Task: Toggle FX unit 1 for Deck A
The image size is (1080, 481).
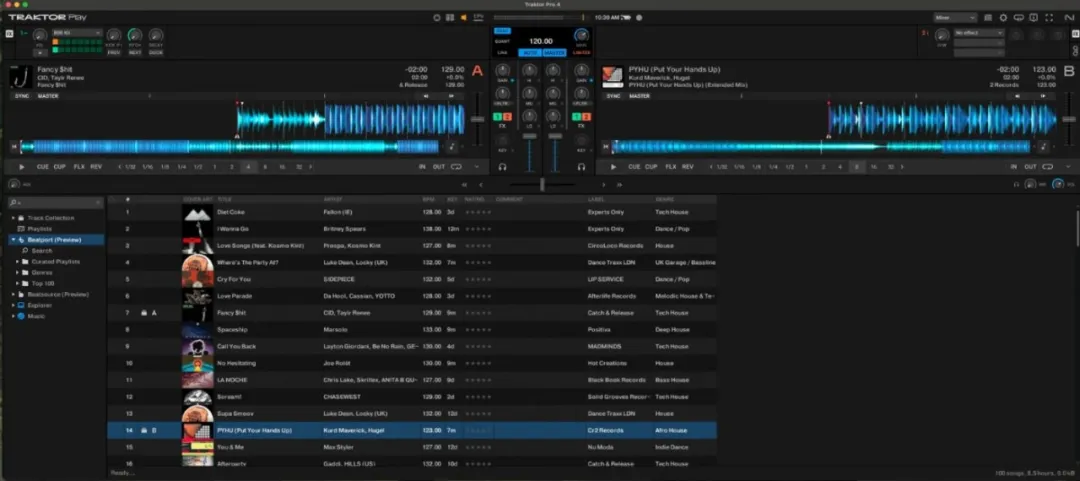Action: tap(497, 117)
